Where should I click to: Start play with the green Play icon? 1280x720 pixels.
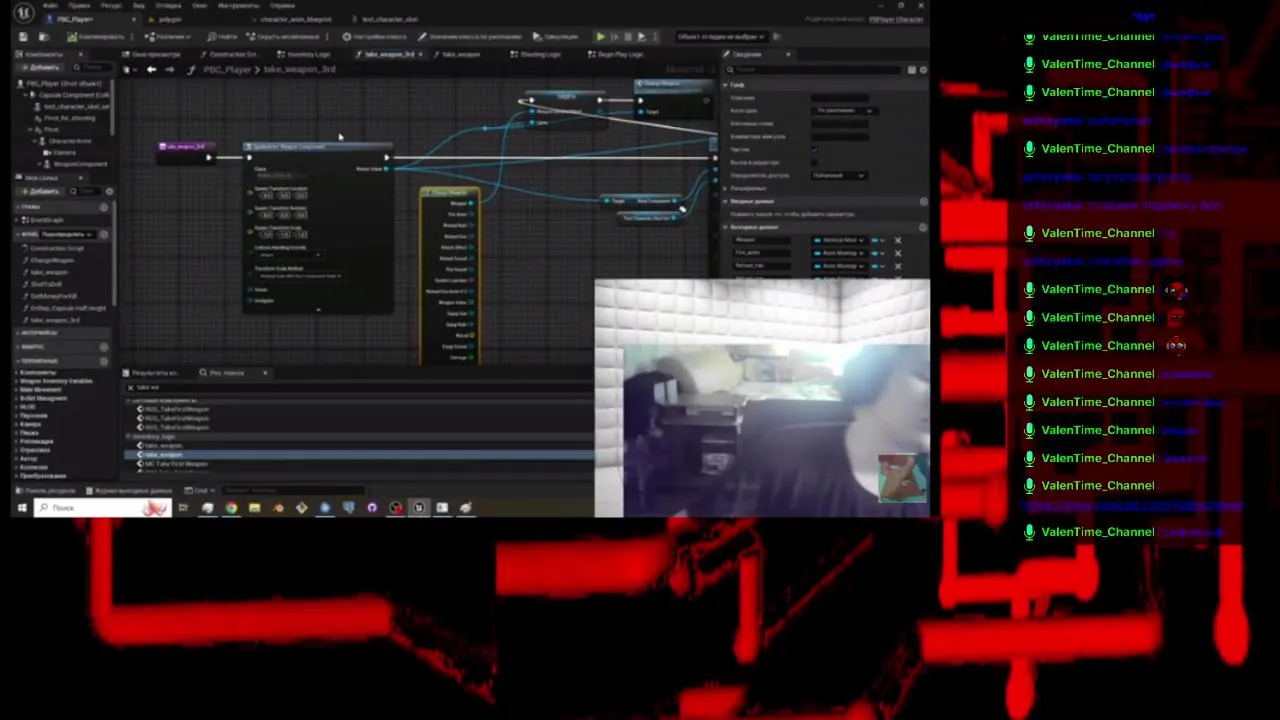(x=600, y=37)
